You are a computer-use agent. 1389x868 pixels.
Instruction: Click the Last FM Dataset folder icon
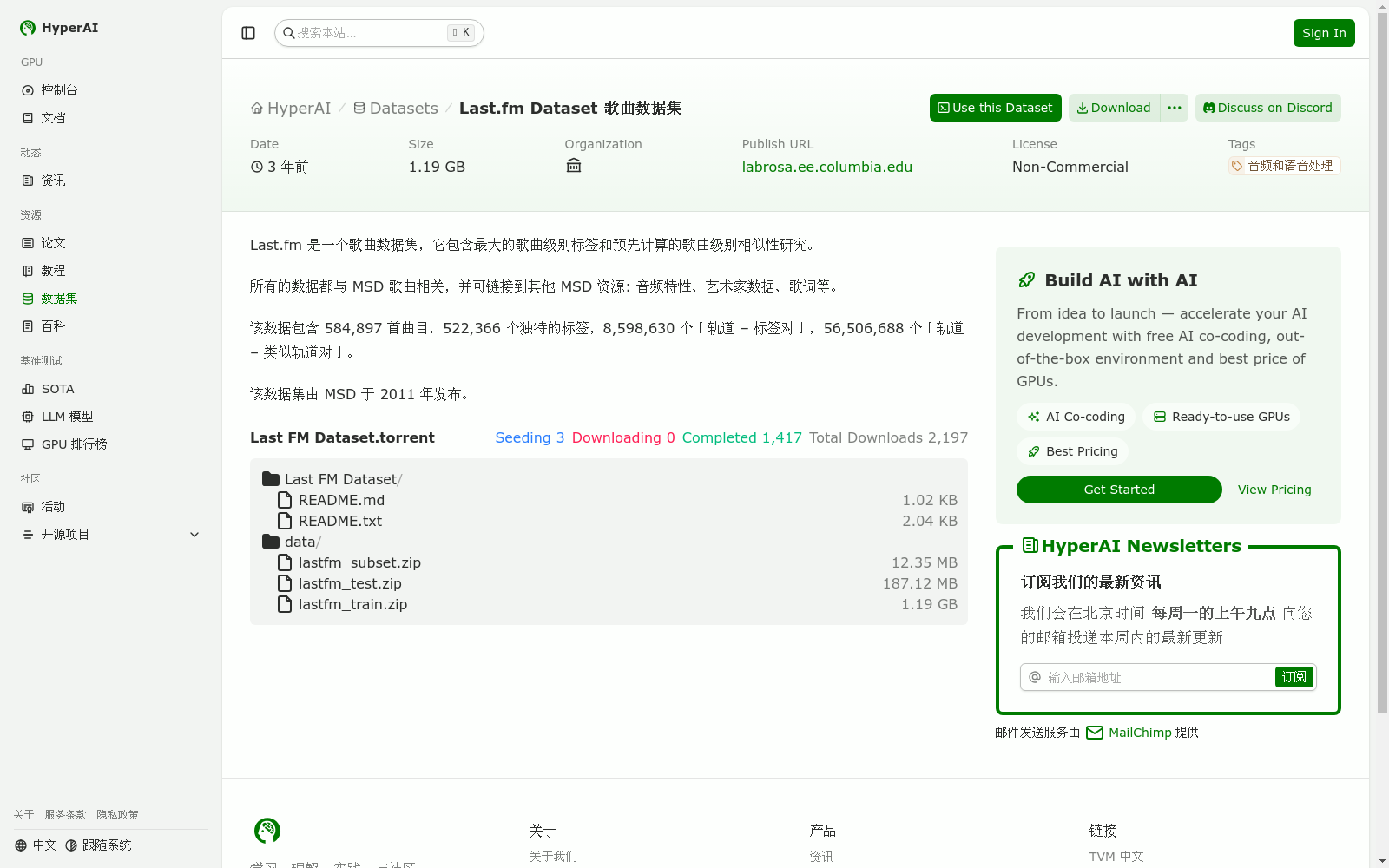click(271, 479)
